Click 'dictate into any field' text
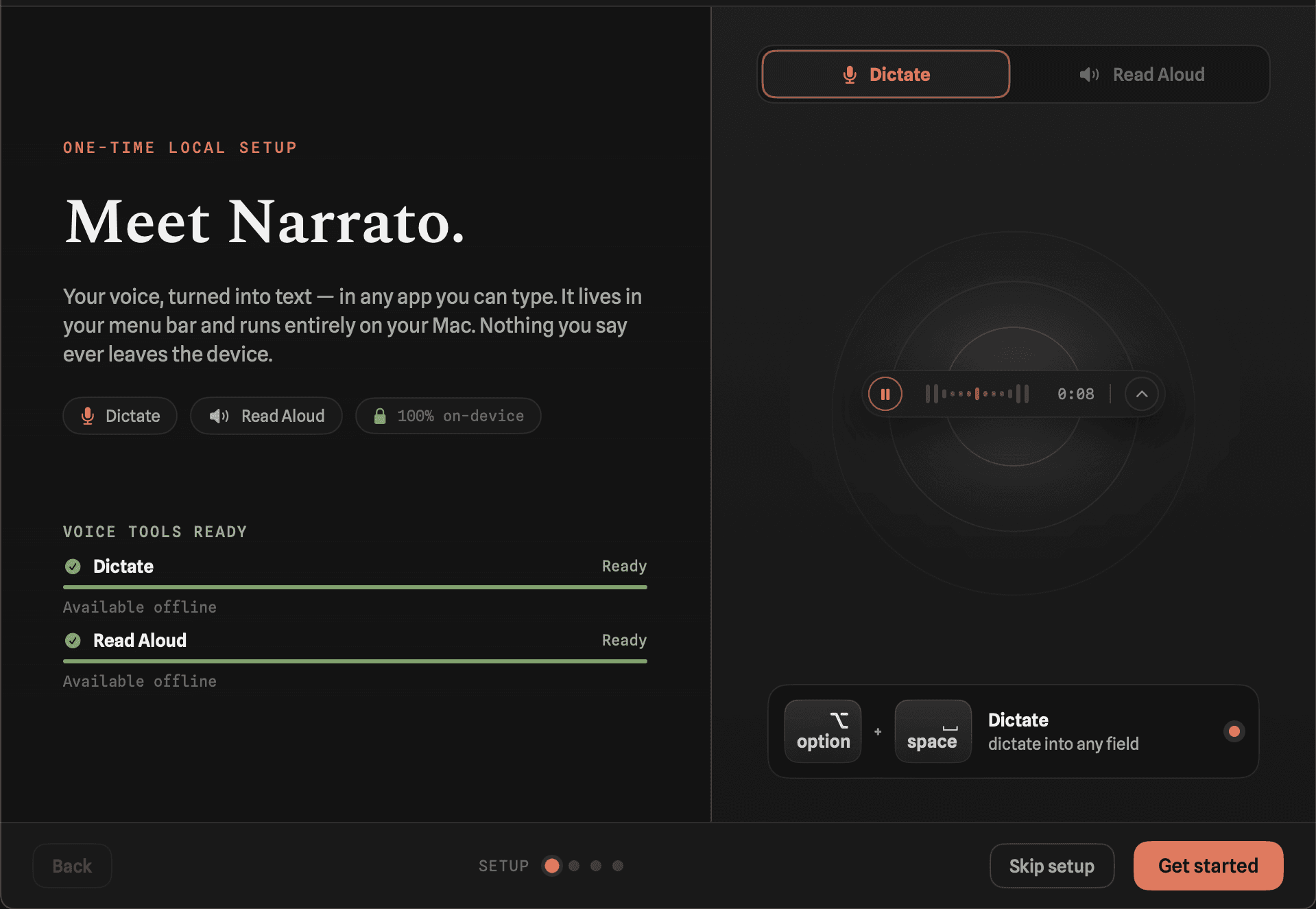 click(x=1064, y=744)
